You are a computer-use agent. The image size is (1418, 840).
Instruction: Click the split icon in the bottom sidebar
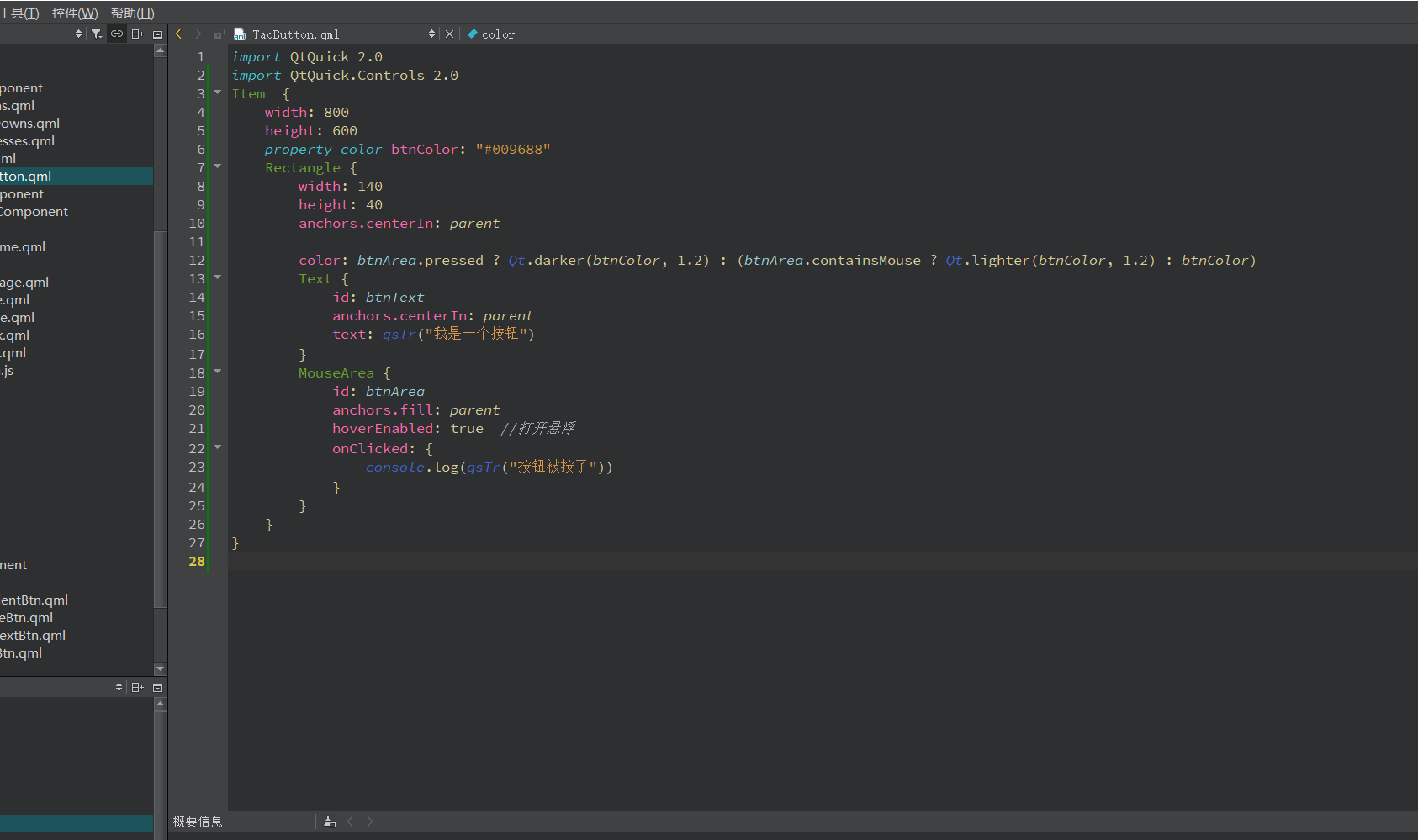(137, 687)
